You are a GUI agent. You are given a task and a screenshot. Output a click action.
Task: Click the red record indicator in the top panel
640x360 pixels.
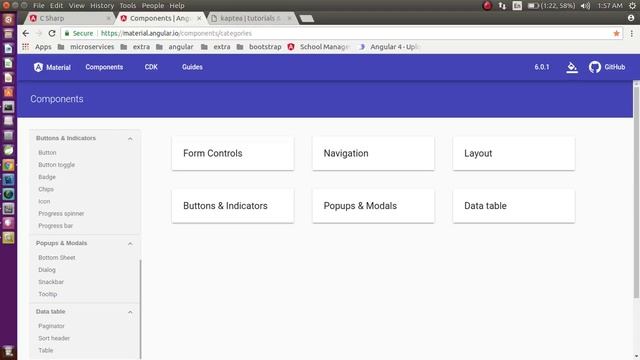pos(487,6)
